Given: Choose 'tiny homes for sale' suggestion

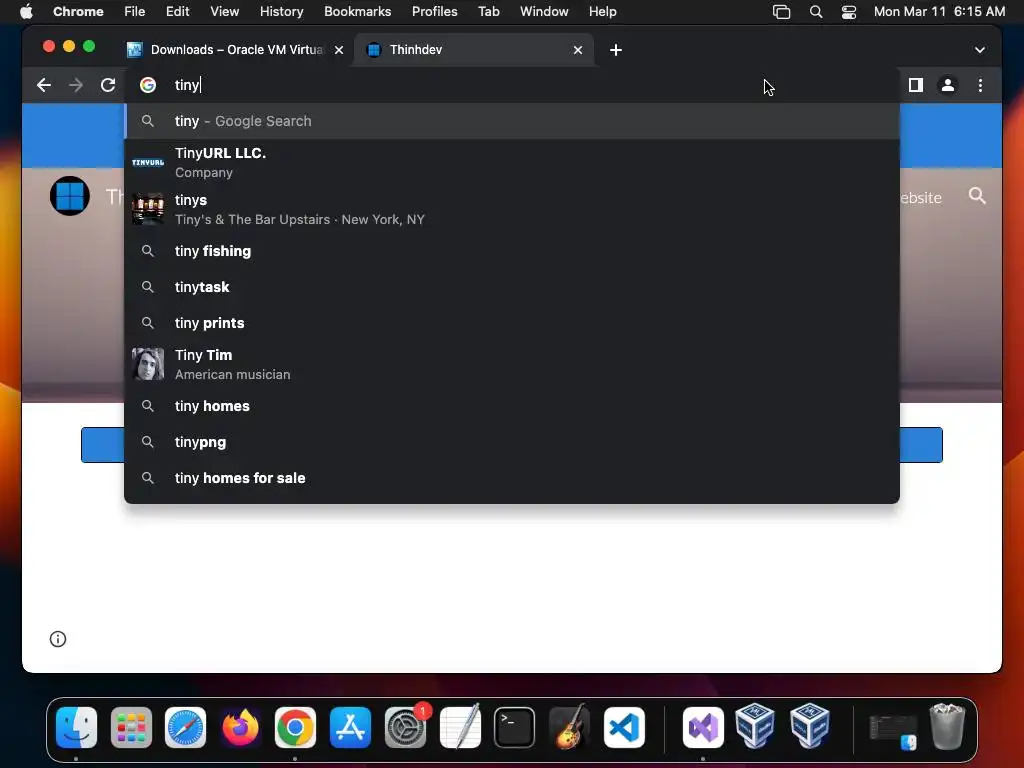Looking at the screenshot, I should tap(512, 477).
